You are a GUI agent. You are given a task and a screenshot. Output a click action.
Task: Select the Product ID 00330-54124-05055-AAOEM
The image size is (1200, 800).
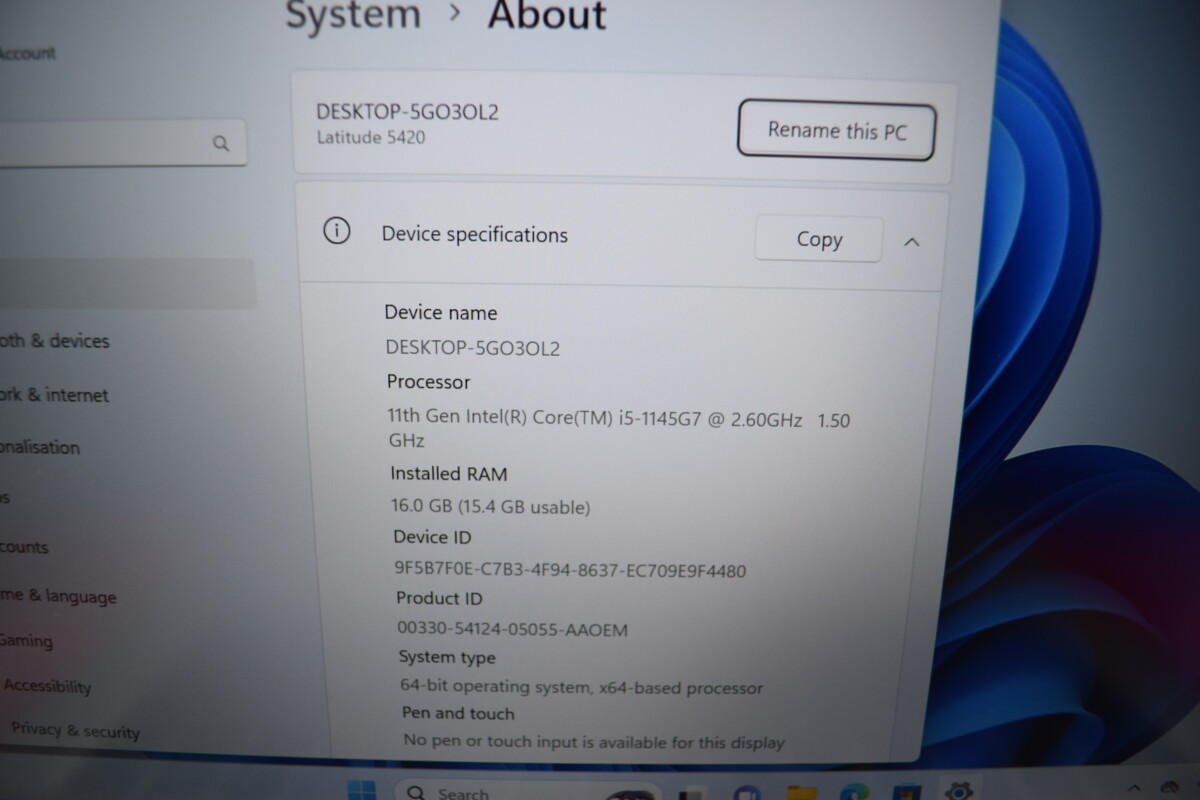click(x=513, y=630)
